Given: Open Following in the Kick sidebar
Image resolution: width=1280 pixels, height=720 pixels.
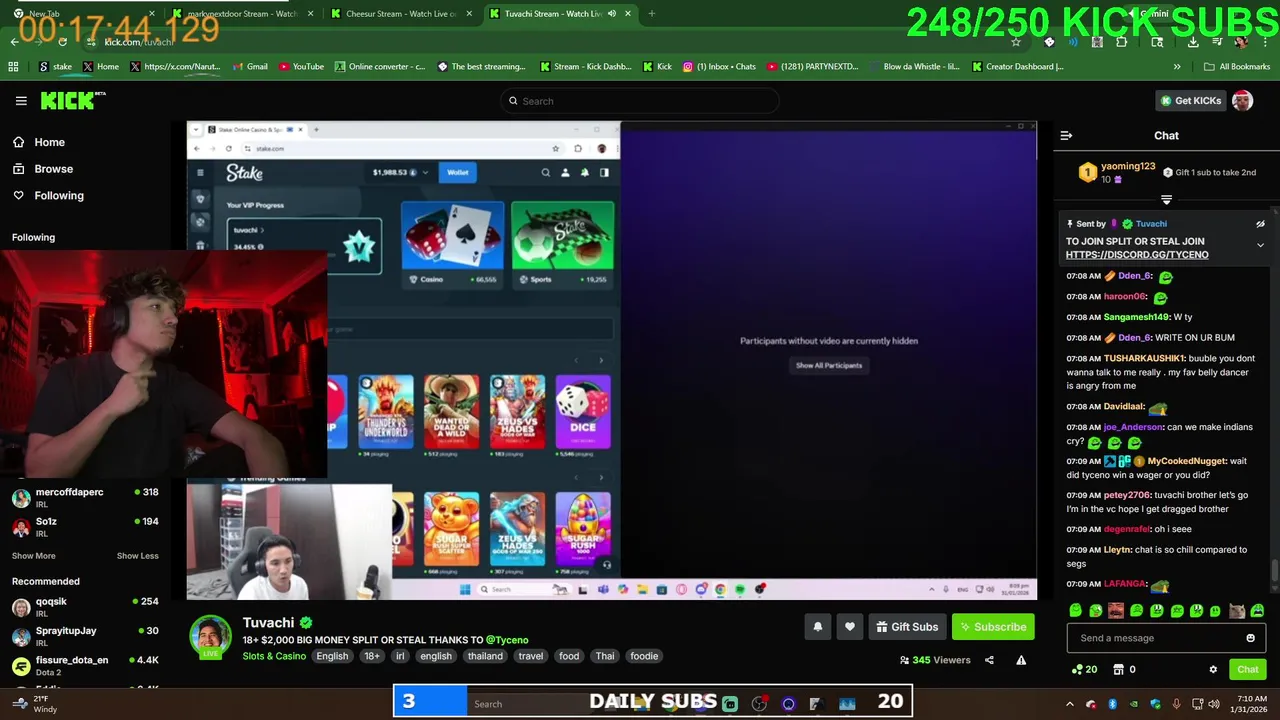Looking at the screenshot, I should pos(47,196).
